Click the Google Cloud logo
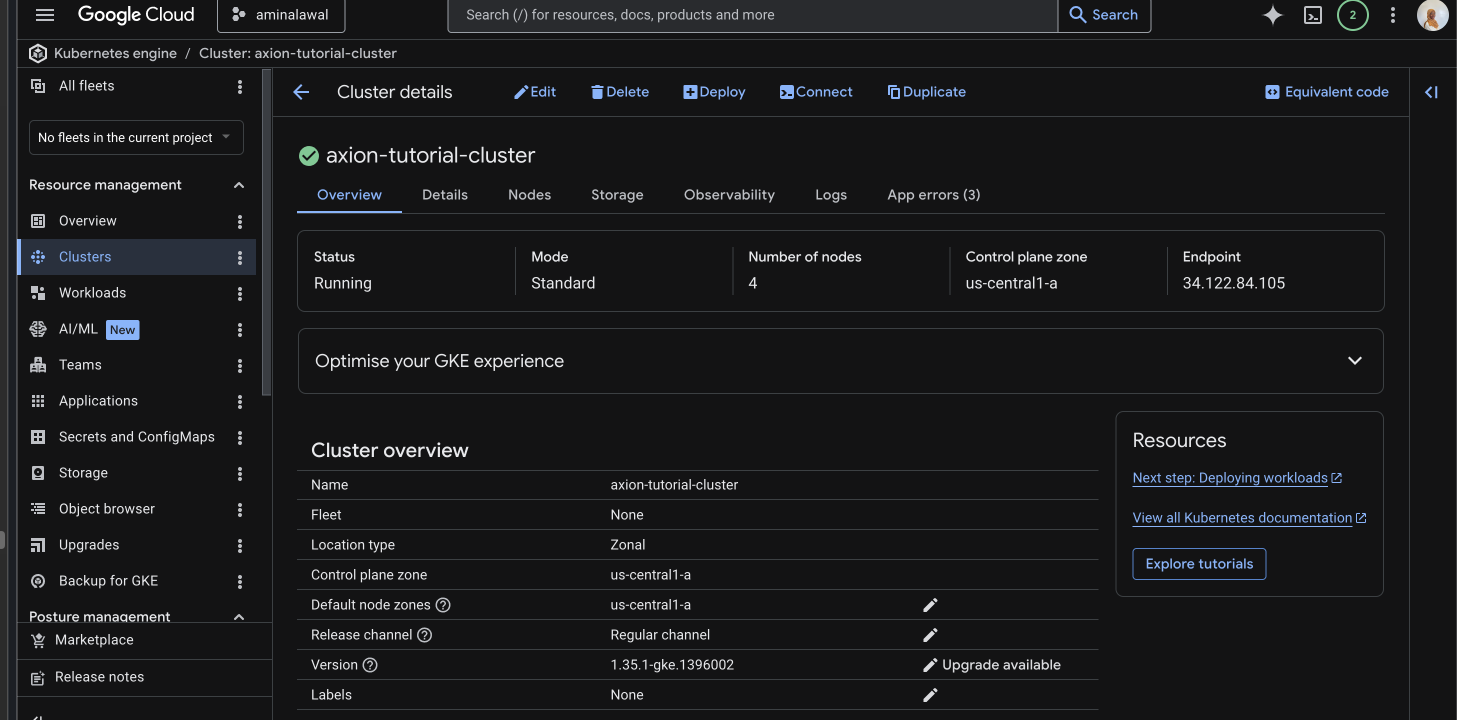 point(136,15)
